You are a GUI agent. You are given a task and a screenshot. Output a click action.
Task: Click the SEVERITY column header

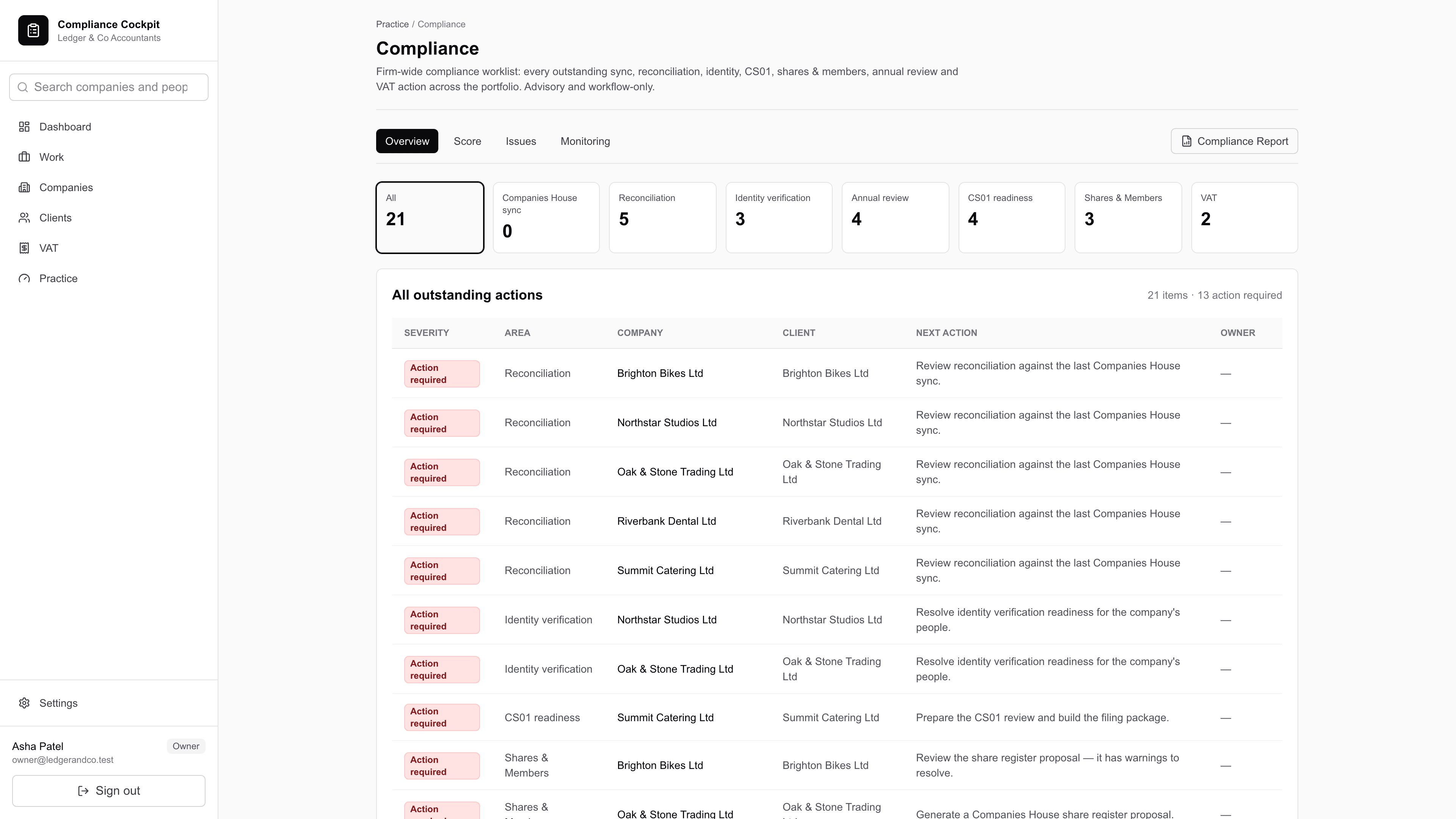coord(426,333)
